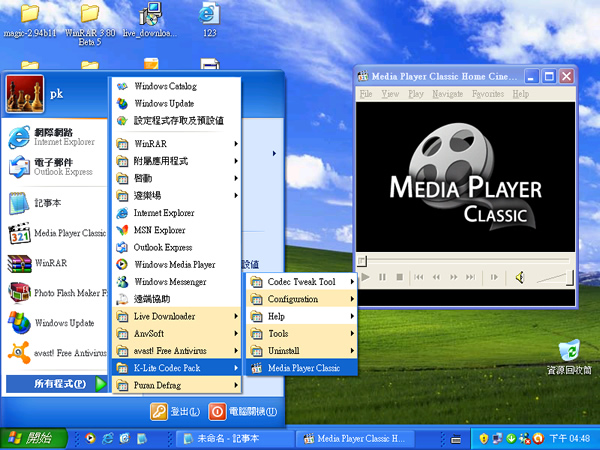The height and width of the screenshot is (450, 600).
Task: Click the 電腦關機 (Turn Off Computer) button
Action: [243, 412]
